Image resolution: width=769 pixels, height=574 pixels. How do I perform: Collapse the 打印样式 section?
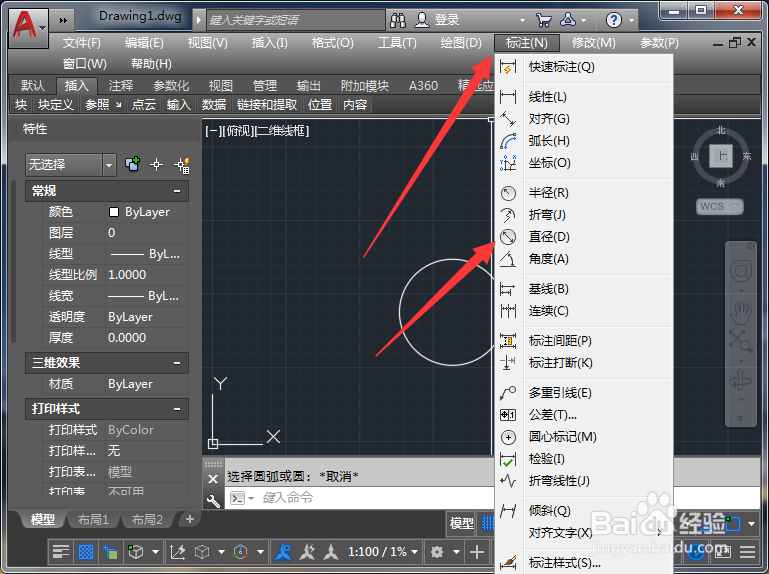177,409
